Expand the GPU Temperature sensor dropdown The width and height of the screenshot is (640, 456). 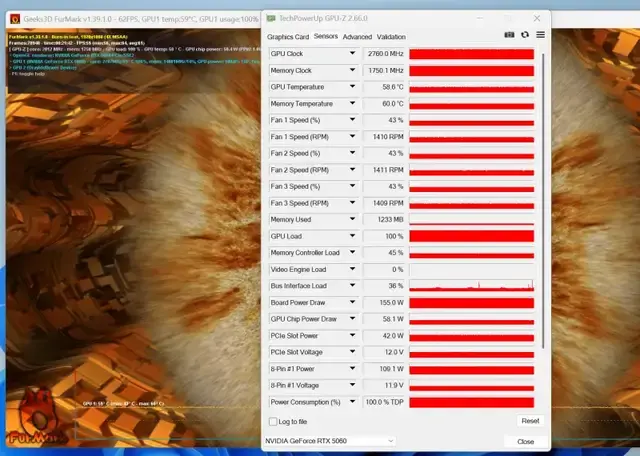pyautogui.click(x=352, y=87)
